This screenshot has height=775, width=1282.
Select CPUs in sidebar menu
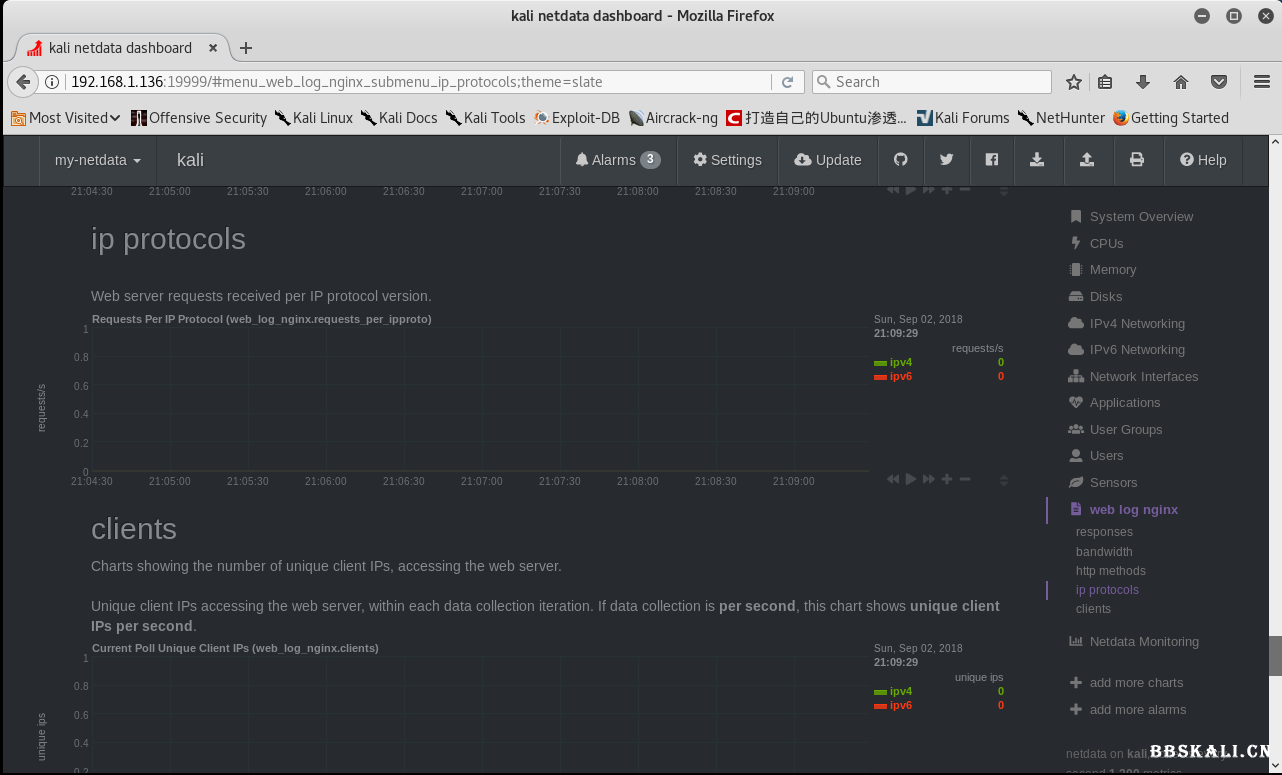point(1106,243)
